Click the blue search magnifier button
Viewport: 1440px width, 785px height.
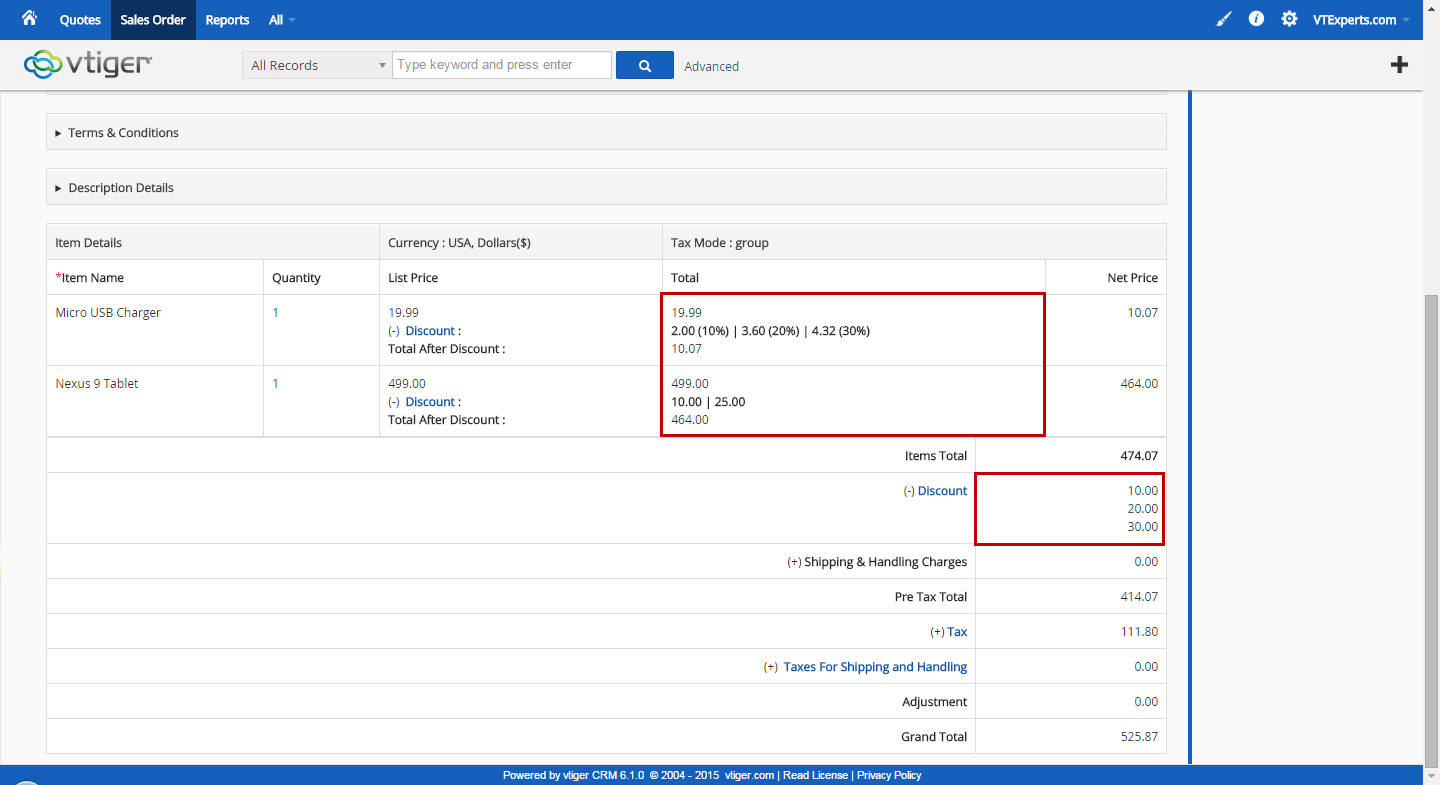point(645,65)
